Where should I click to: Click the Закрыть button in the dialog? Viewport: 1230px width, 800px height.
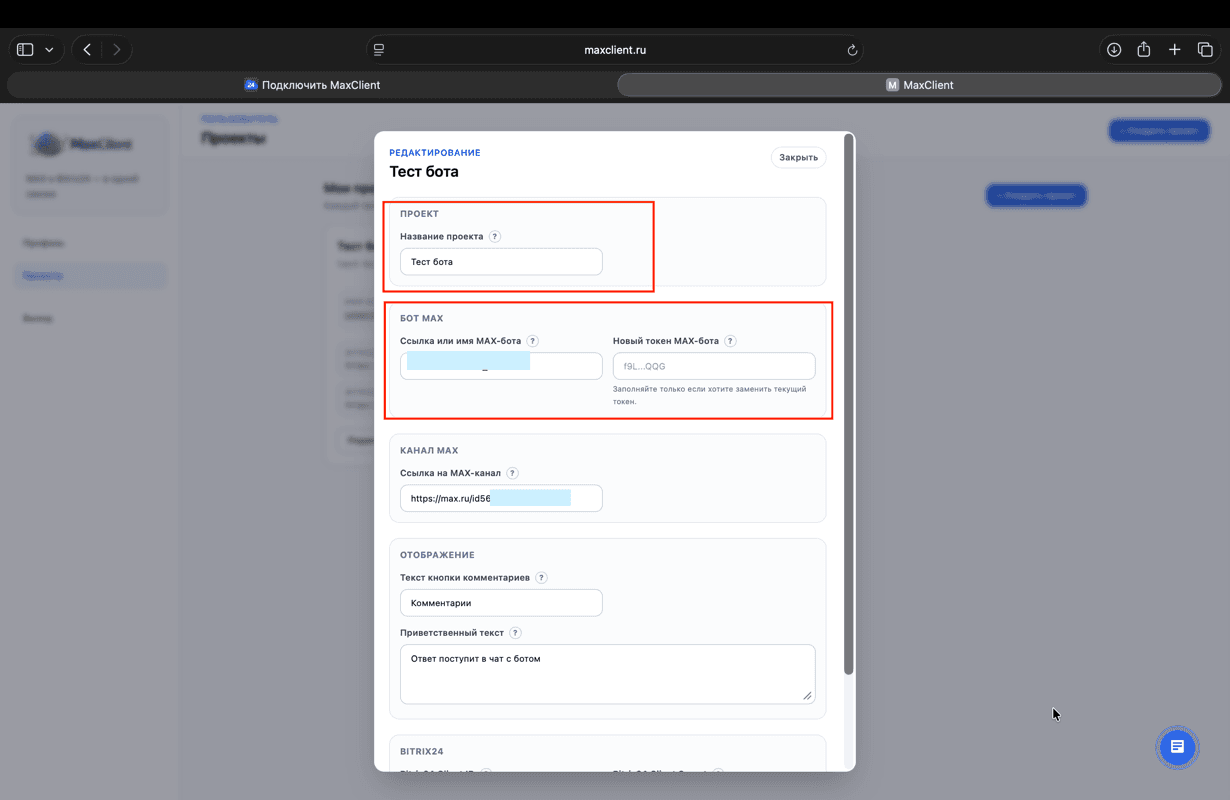click(x=798, y=157)
